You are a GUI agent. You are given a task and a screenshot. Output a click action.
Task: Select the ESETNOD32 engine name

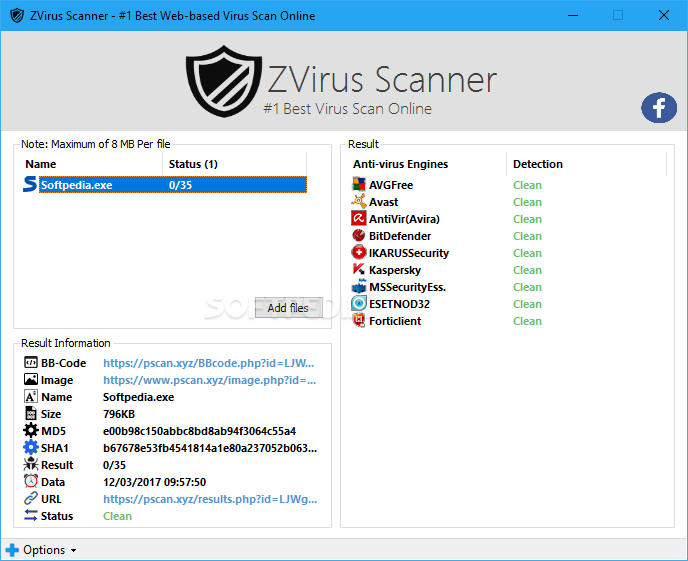pyautogui.click(x=399, y=304)
